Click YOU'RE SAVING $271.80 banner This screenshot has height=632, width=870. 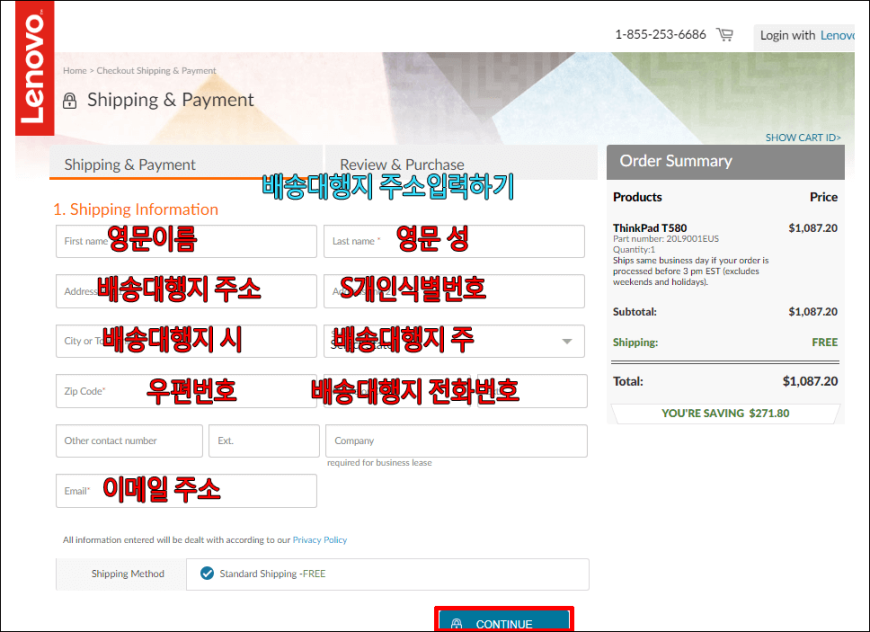pyautogui.click(x=725, y=413)
